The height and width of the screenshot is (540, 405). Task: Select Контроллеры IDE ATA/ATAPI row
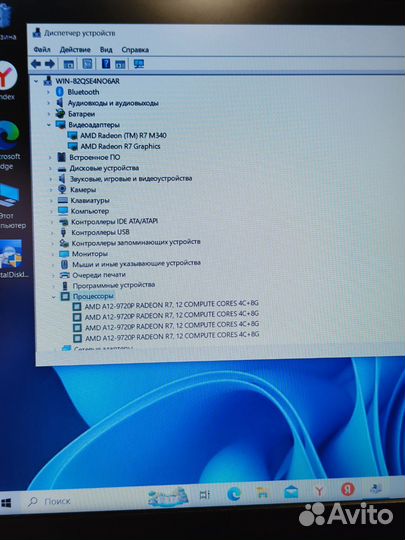click(x=114, y=221)
